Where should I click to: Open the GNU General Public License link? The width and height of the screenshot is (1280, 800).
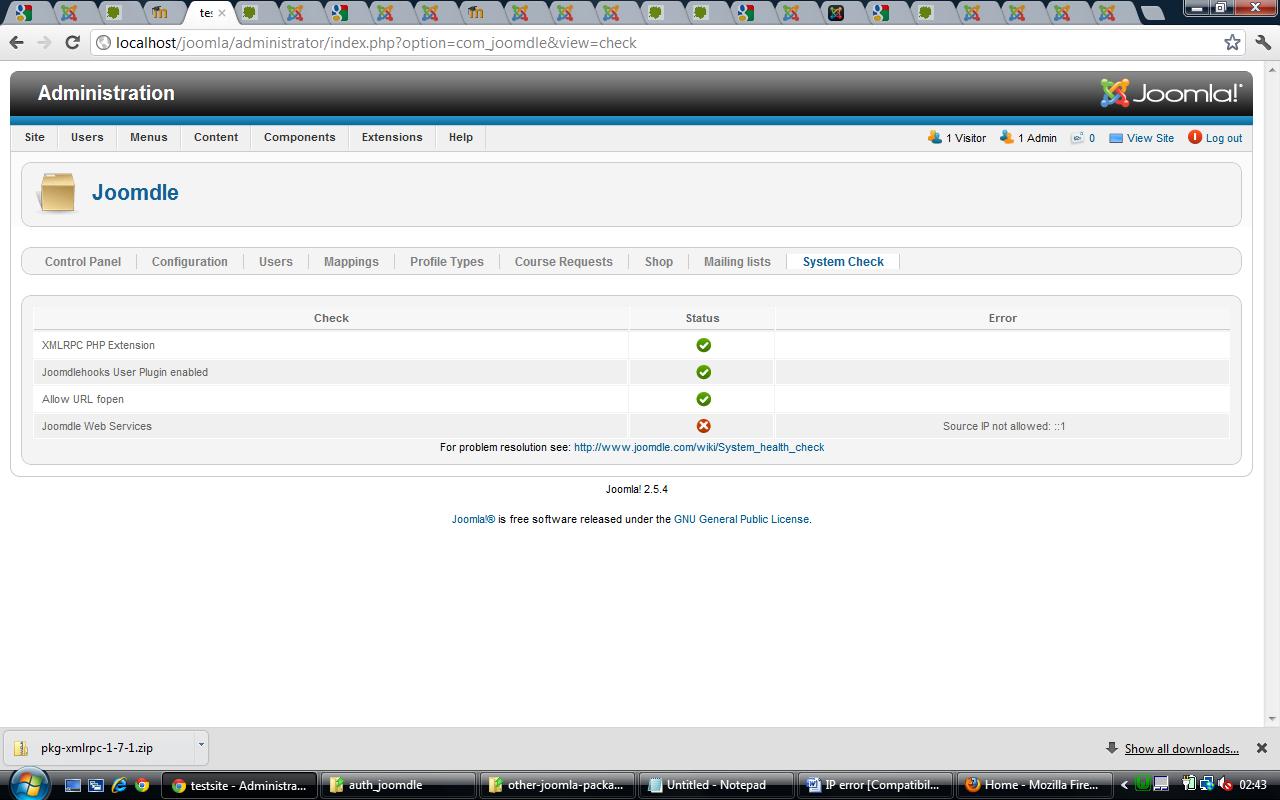tap(741, 519)
